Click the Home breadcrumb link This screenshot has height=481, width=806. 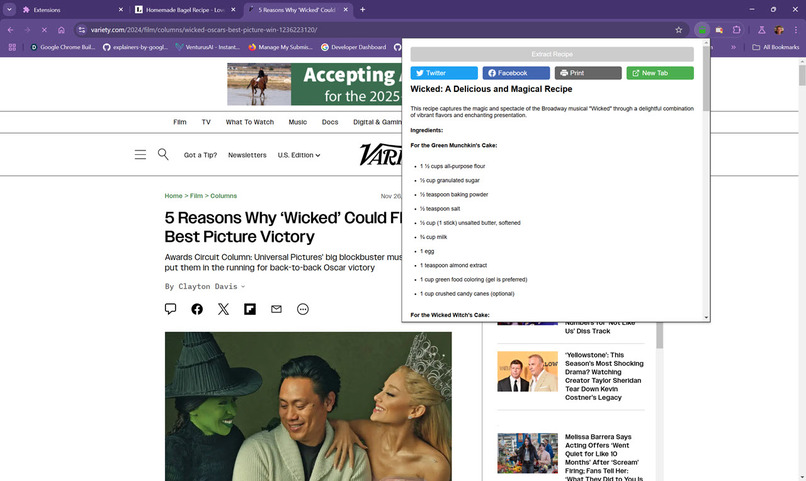(173, 196)
